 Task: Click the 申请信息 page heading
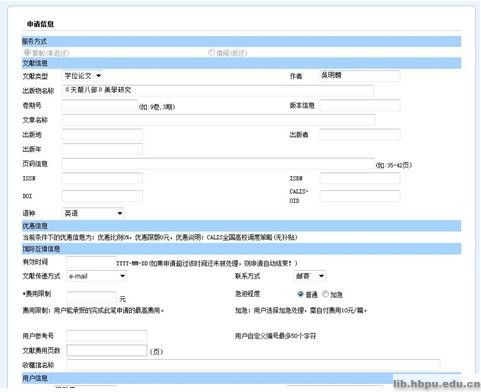(40, 24)
